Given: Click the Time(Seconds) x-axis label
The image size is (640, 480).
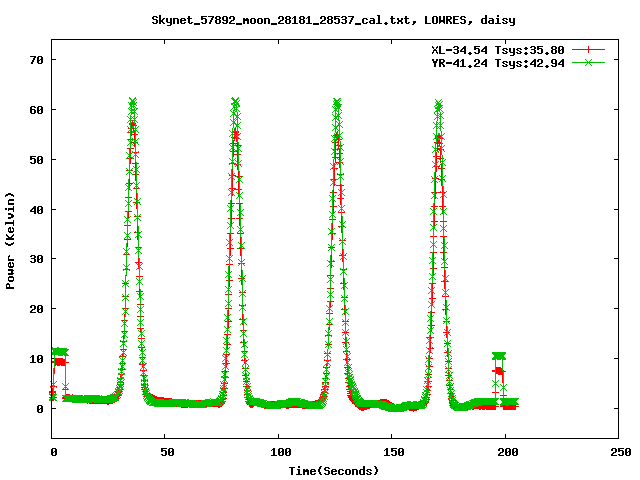Looking at the screenshot, I should click(333, 471).
